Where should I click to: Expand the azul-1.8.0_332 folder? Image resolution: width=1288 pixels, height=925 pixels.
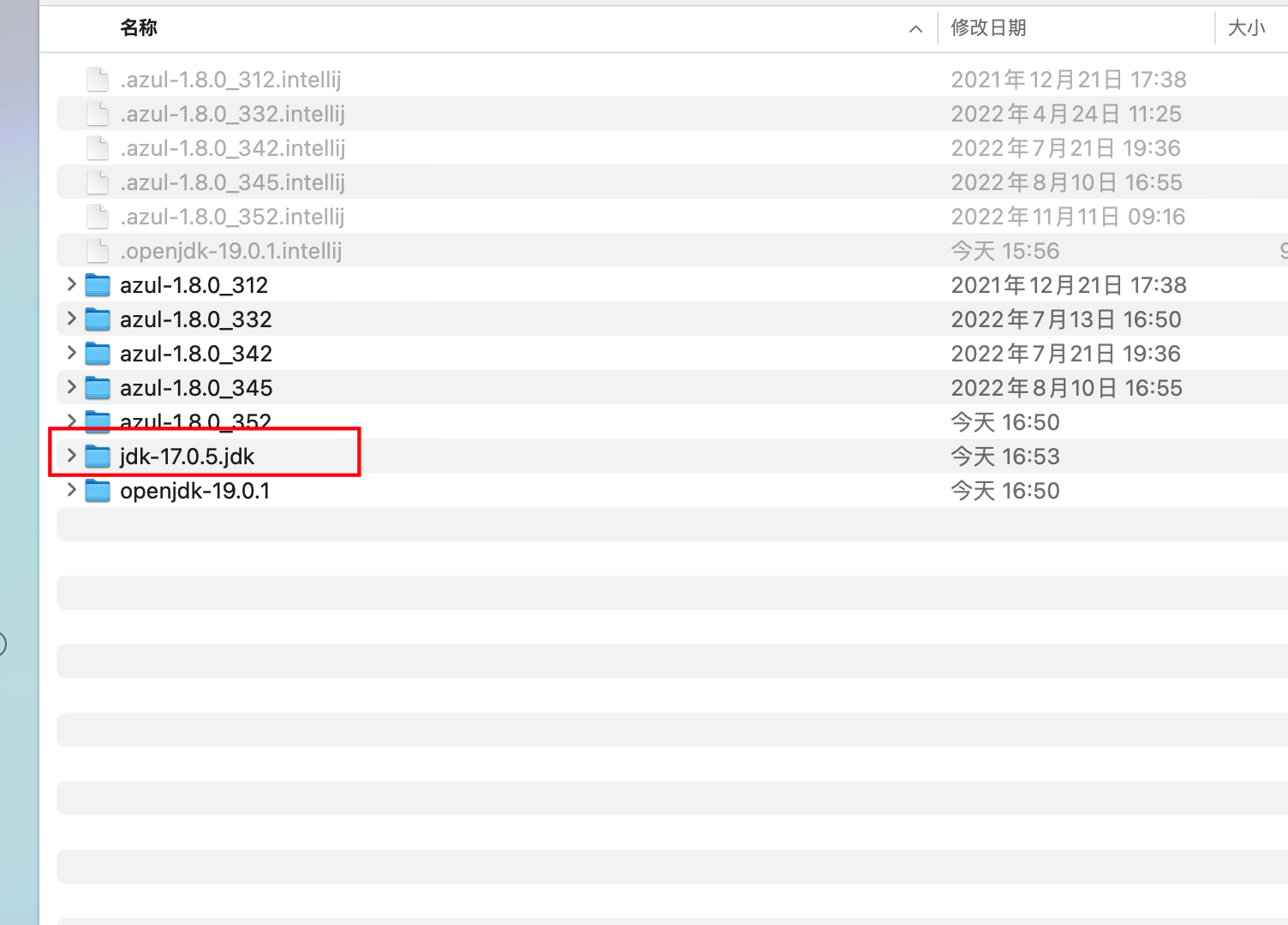[x=72, y=319]
